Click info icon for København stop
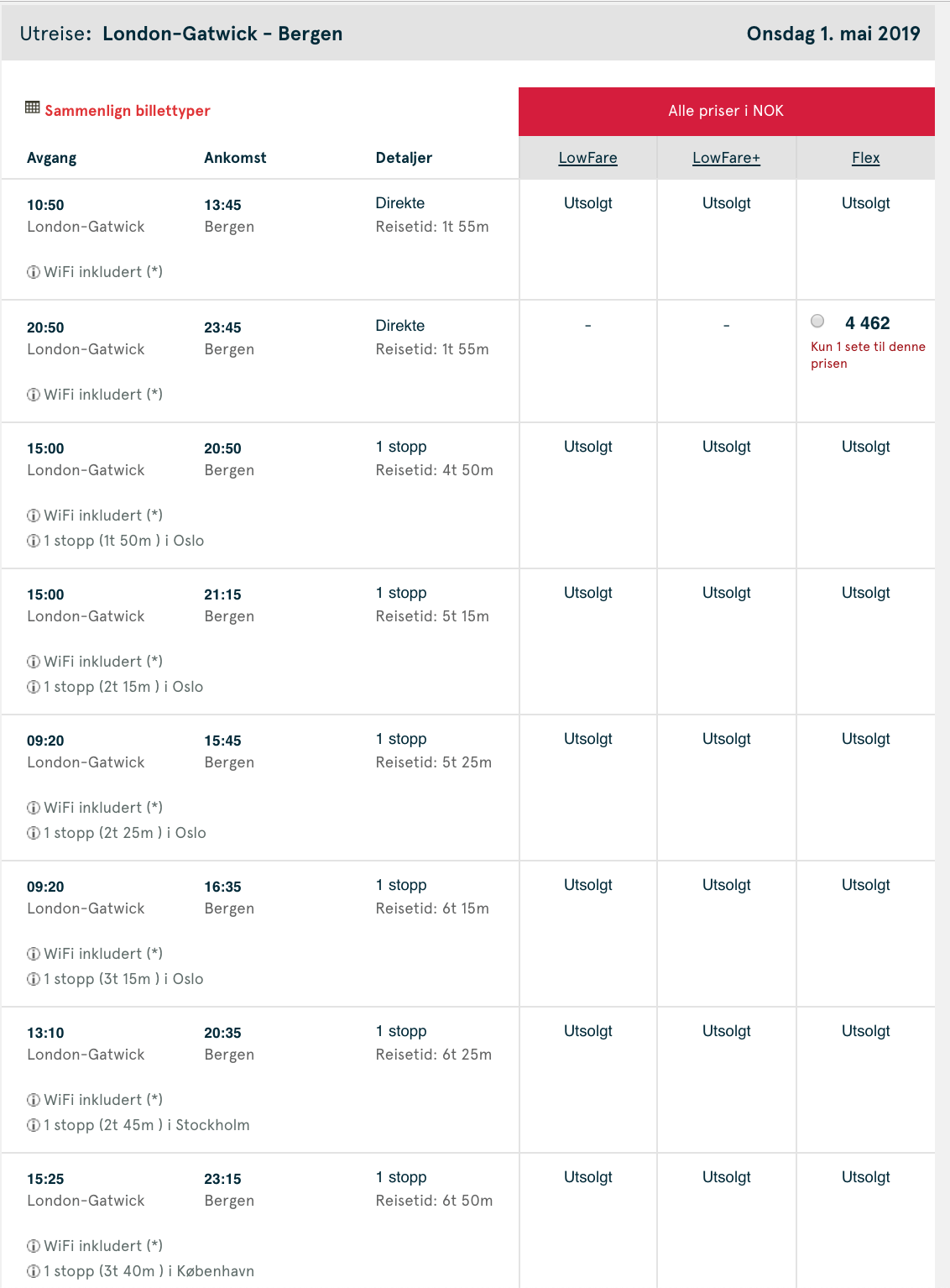 [34, 1271]
